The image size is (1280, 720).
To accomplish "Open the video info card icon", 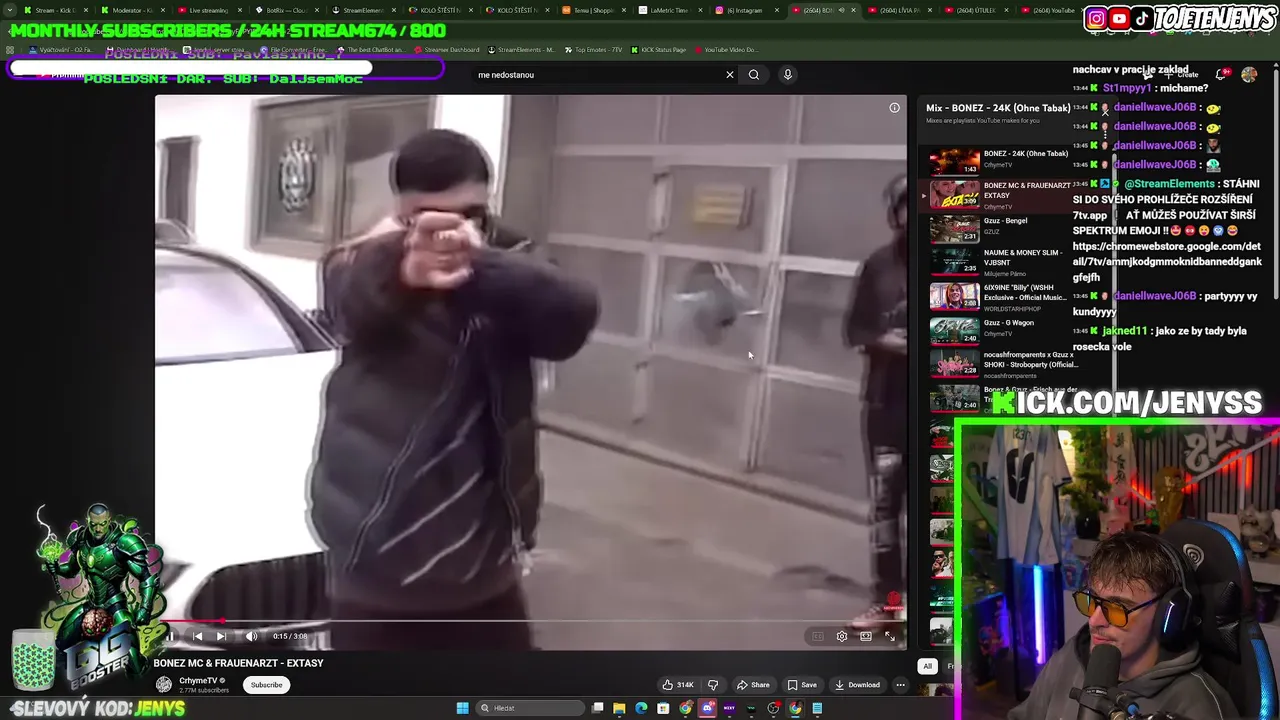I will (894, 108).
